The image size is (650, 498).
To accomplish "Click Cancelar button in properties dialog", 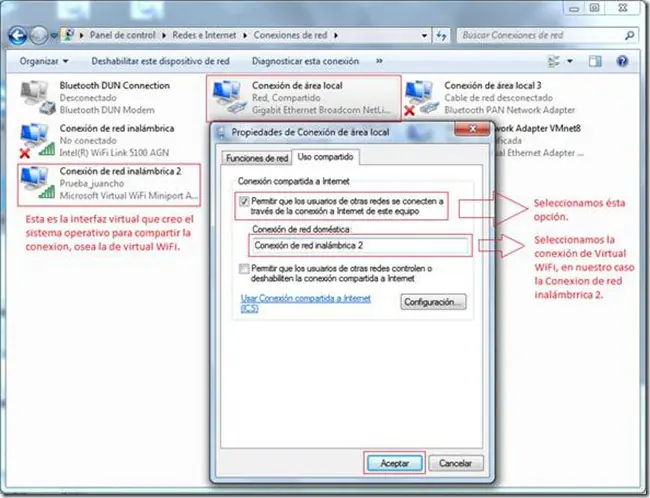I will tap(455, 463).
